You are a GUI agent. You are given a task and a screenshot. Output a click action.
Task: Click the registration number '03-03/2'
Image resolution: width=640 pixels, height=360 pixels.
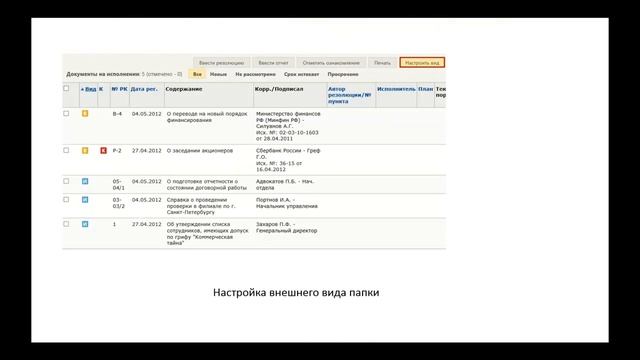[x=119, y=203]
